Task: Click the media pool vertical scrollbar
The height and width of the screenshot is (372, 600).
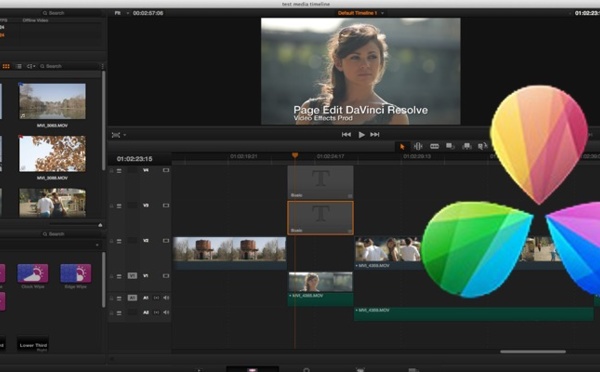Action: 103,121
